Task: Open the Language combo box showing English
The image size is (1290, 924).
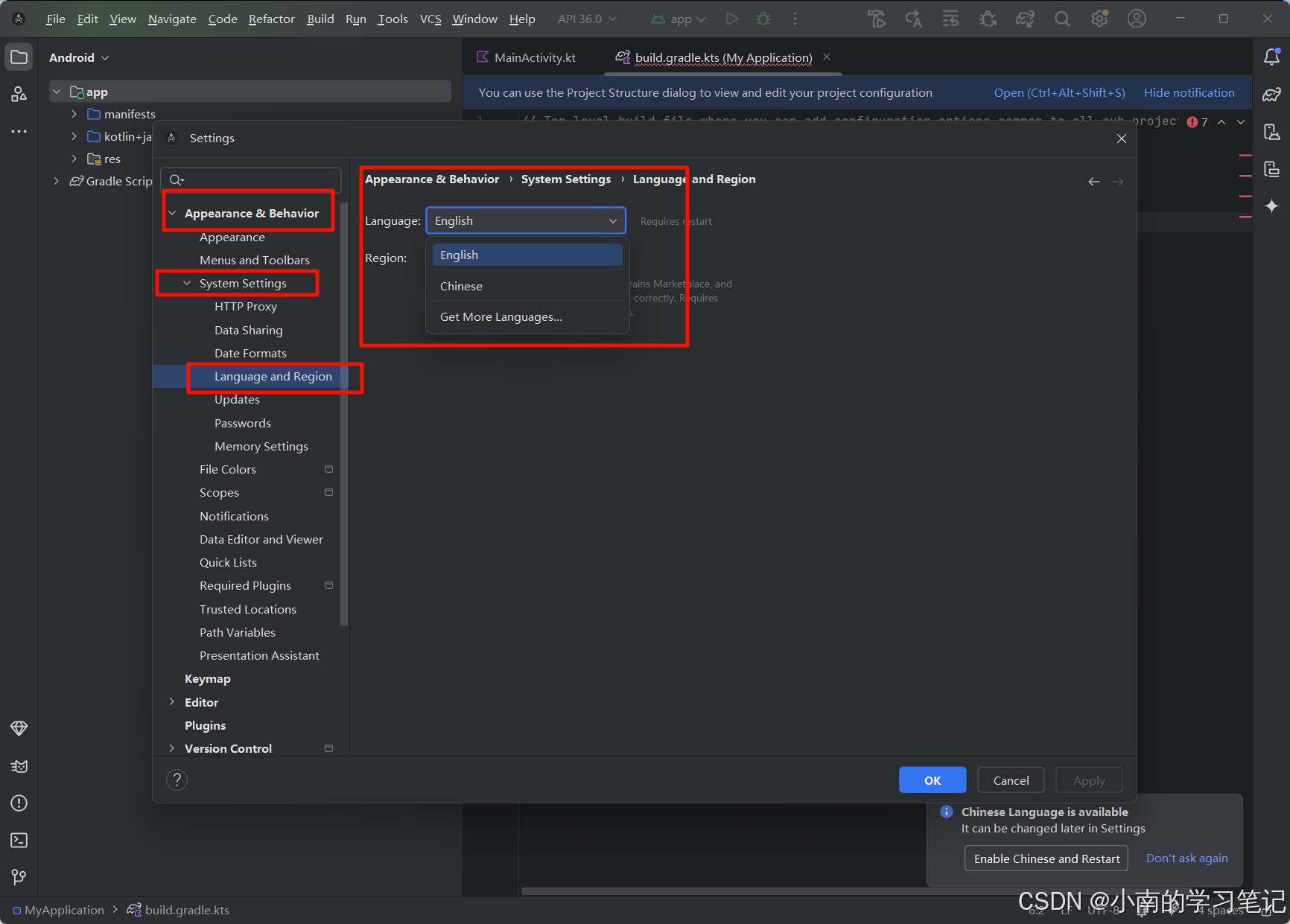Action: pos(526,221)
